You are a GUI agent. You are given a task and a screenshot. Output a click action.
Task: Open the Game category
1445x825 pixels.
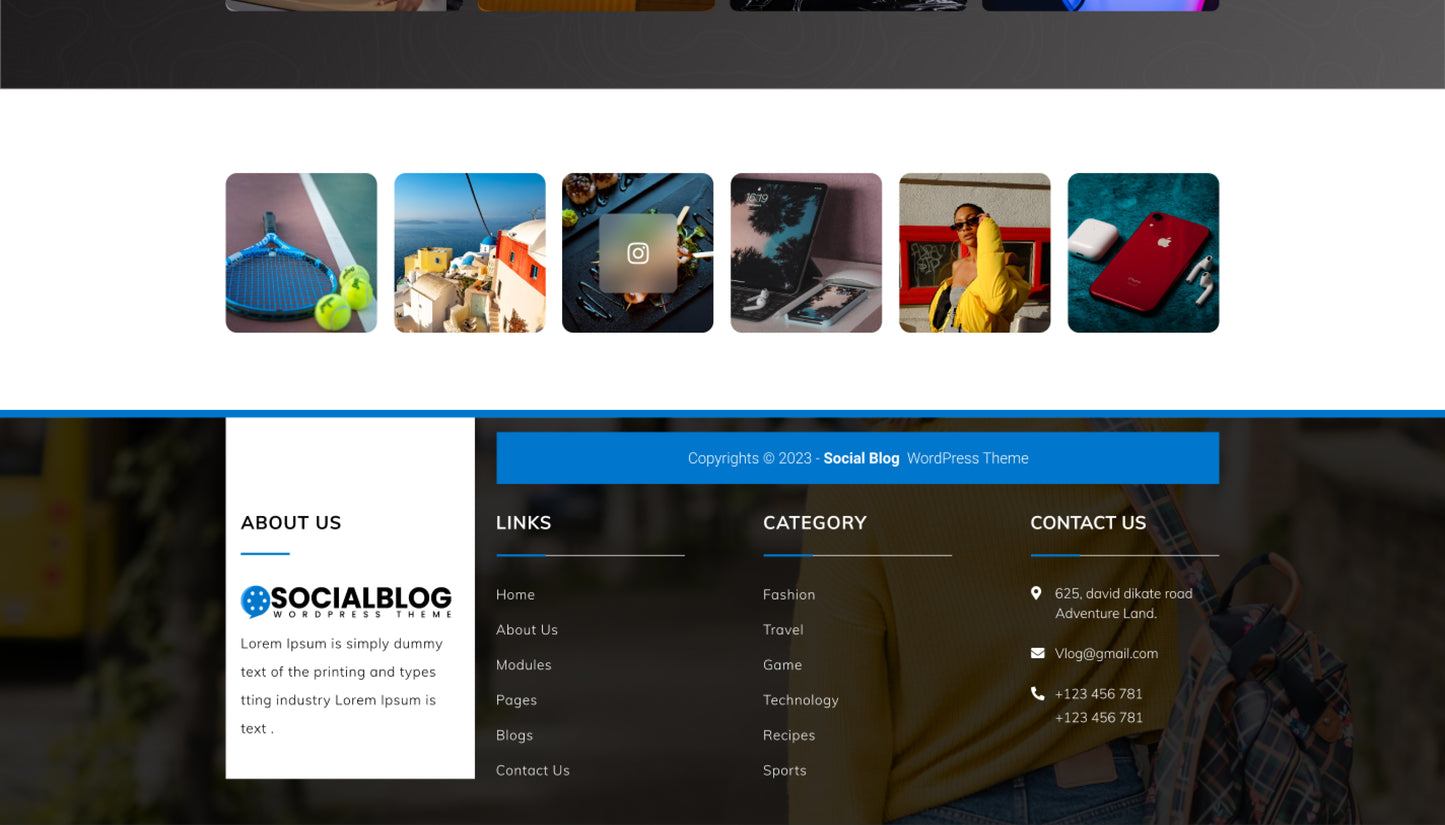pyautogui.click(x=782, y=664)
